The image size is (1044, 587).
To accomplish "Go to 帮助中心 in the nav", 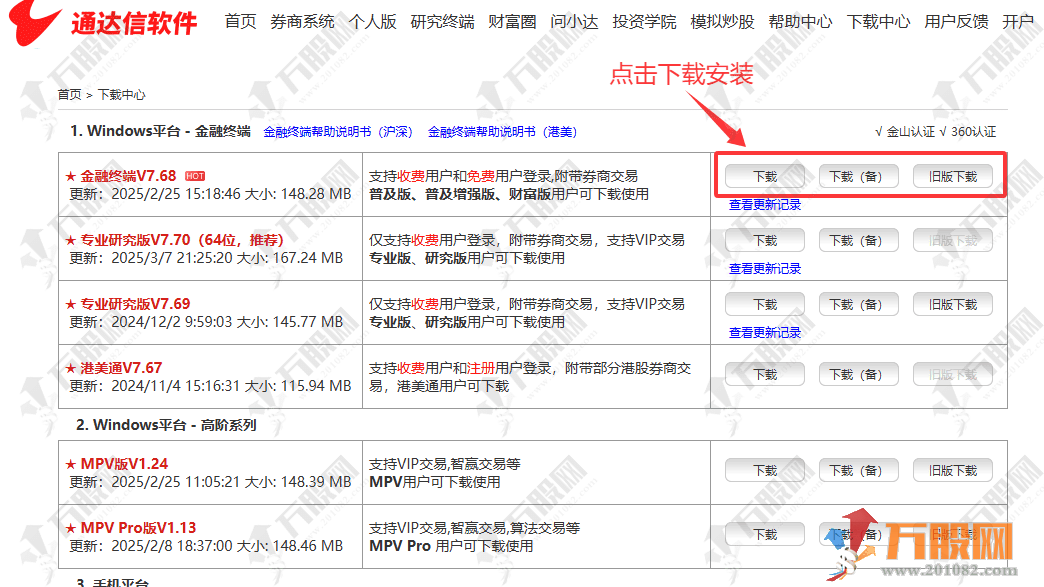I will point(800,22).
